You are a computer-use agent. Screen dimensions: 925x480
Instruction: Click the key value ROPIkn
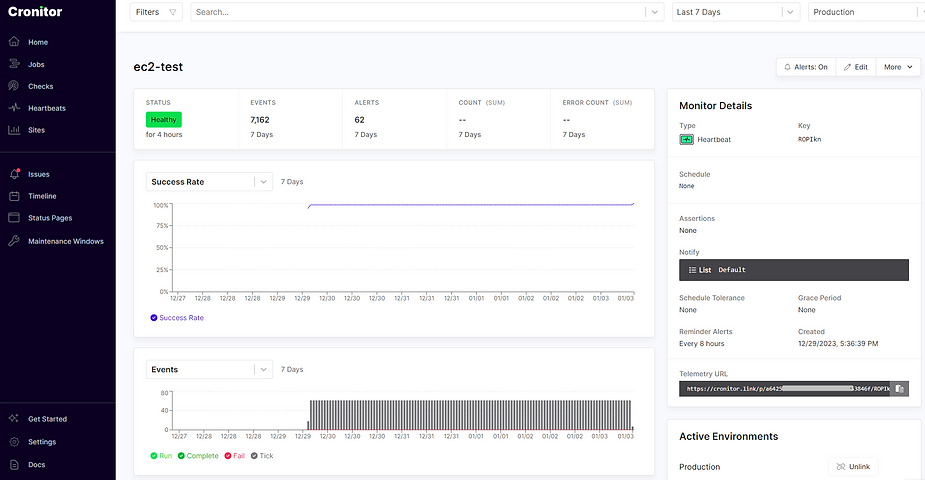(809, 140)
